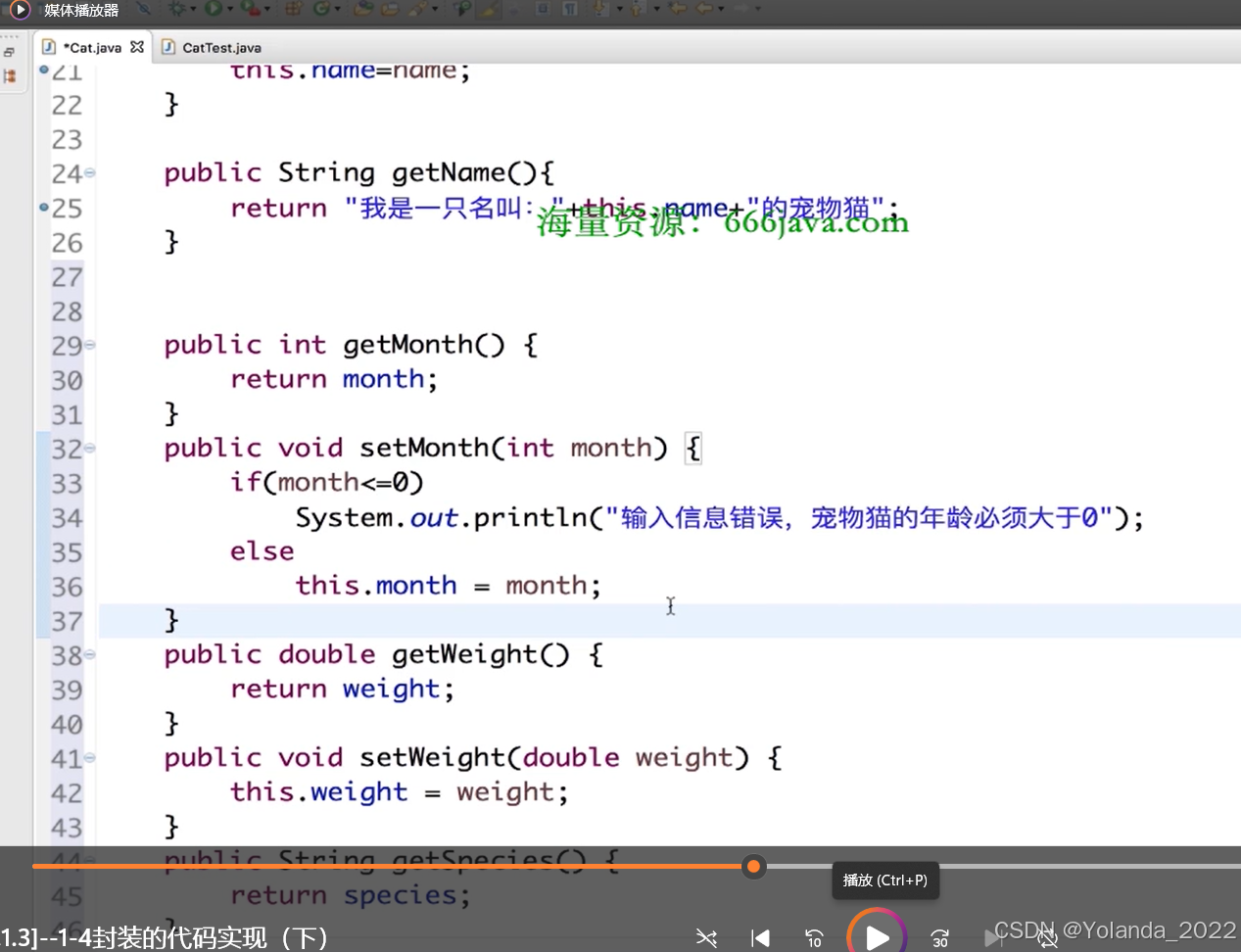Toggle Mark Occurrences highlighter icon

pyautogui.click(x=490, y=9)
